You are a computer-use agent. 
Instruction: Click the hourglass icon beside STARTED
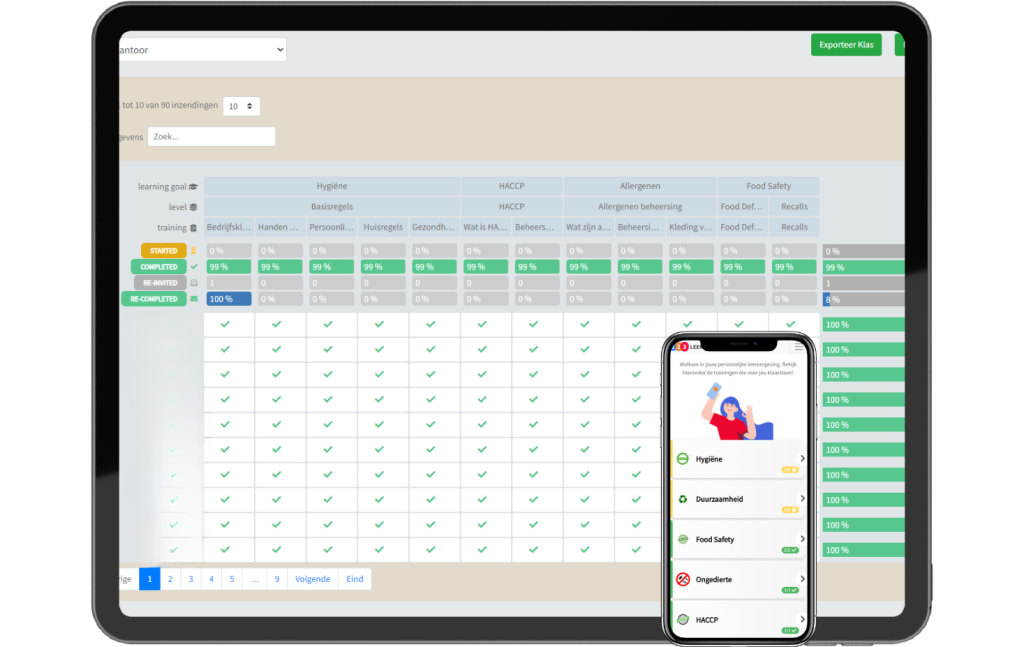click(x=194, y=251)
